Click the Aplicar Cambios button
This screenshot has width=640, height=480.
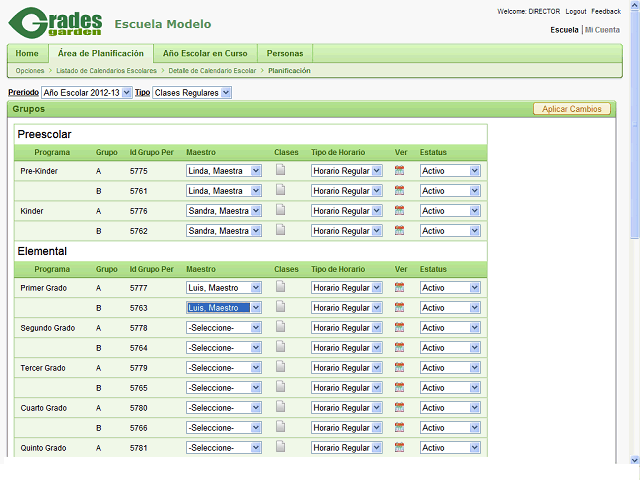click(x=571, y=109)
